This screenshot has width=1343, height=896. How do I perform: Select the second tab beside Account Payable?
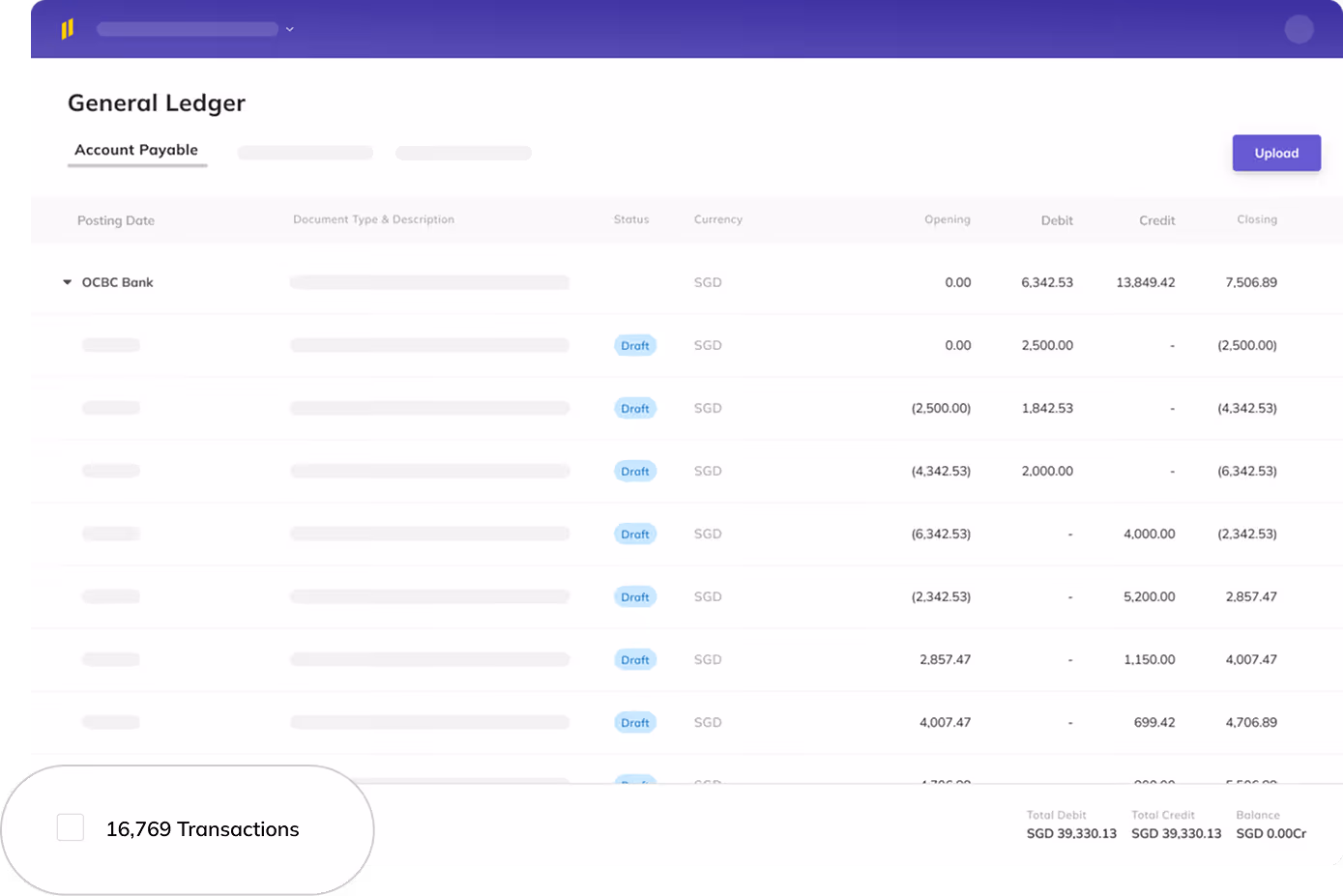(305, 153)
